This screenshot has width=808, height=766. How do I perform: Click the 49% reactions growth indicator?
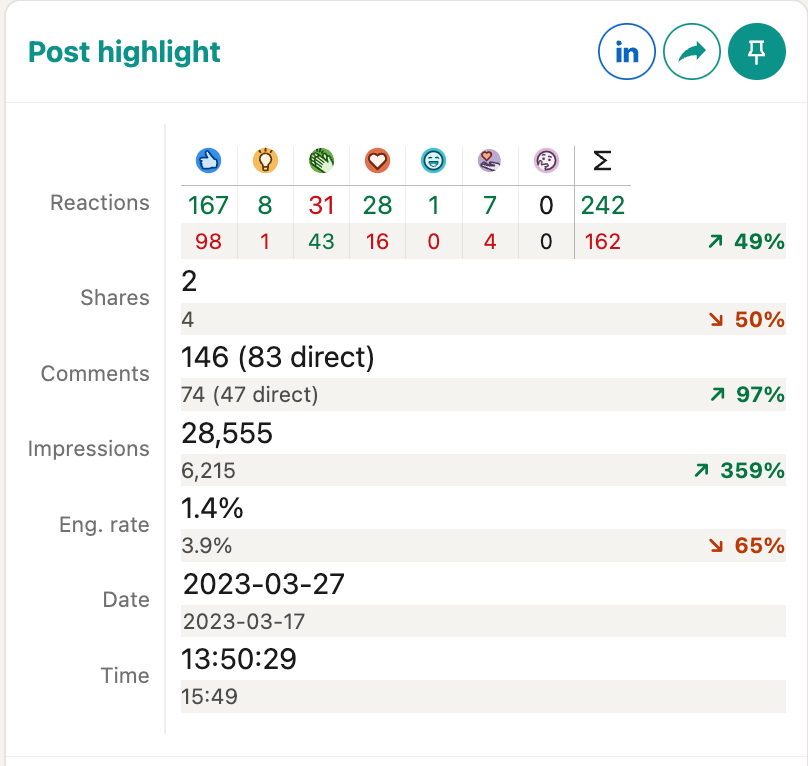pos(752,241)
